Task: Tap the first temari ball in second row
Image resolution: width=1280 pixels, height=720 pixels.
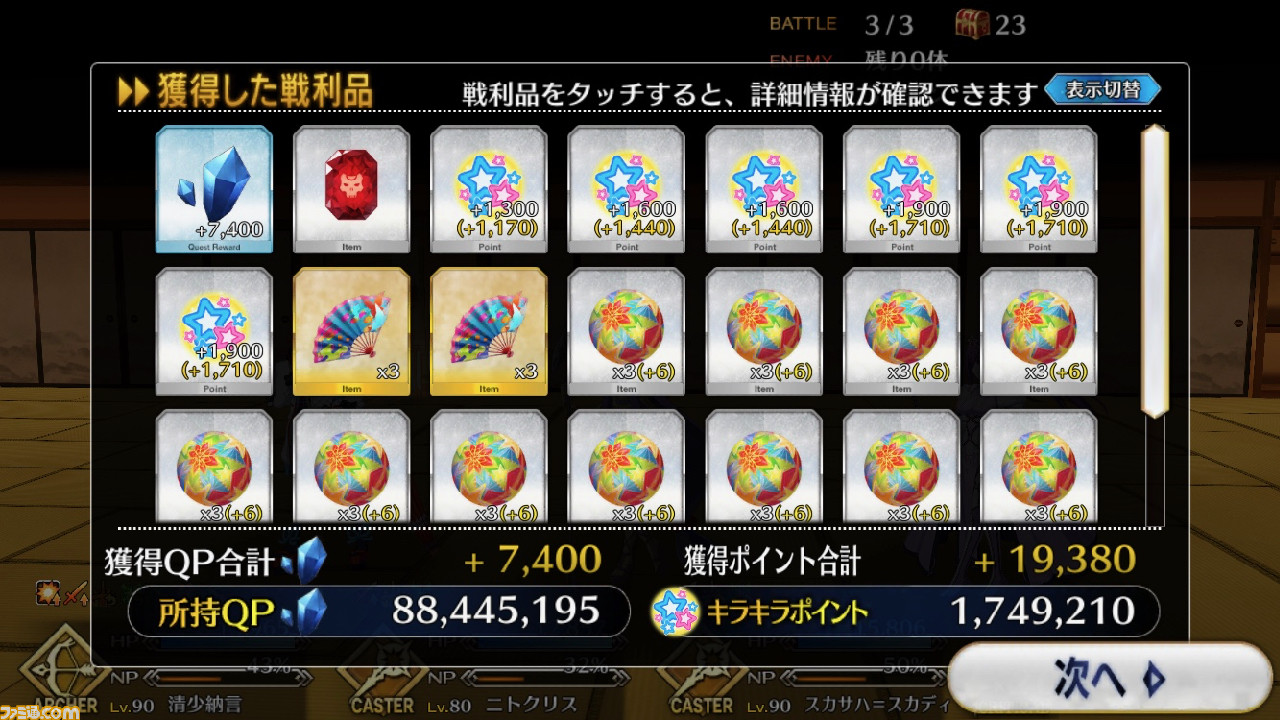Action: 626,332
